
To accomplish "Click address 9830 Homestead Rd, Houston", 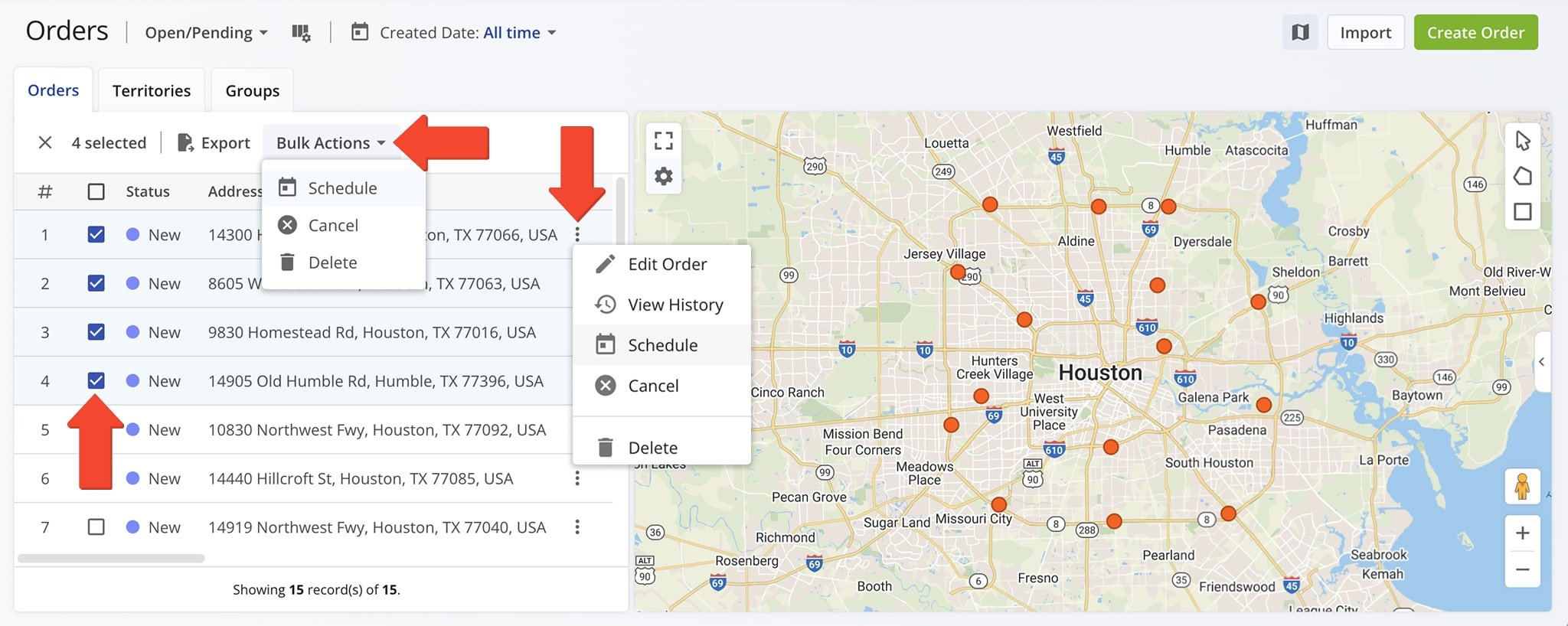I will (x=372, y=332).
